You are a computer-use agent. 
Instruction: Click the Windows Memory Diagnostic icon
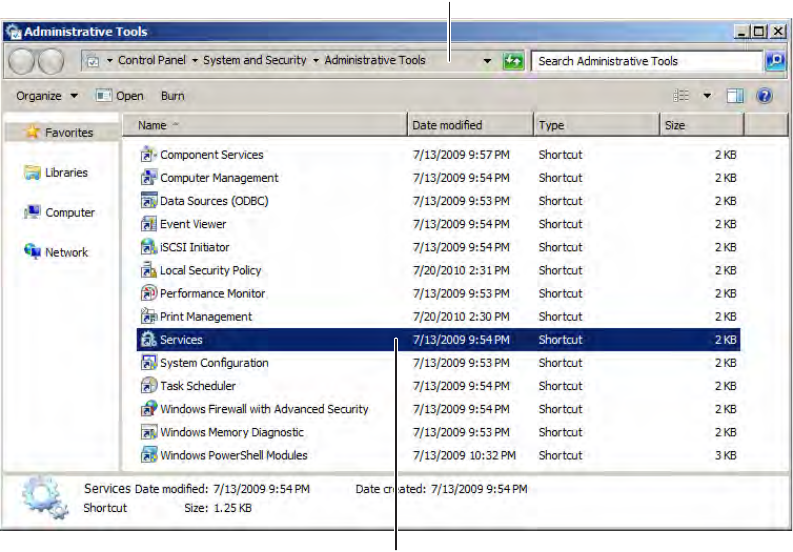(149, 432)
